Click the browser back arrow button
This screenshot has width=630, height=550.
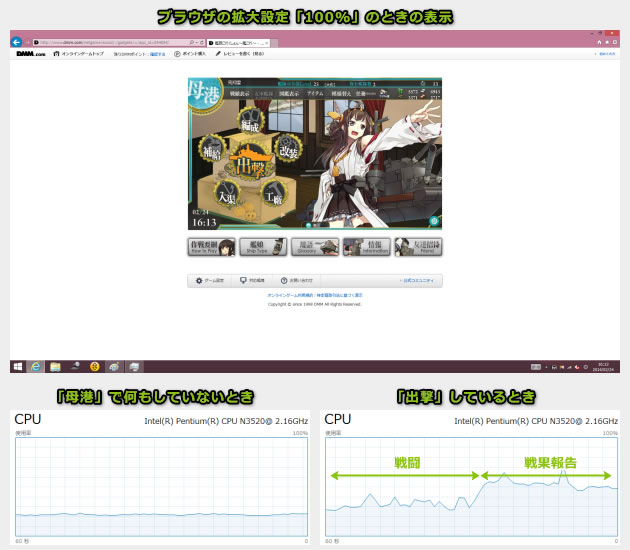16,42
